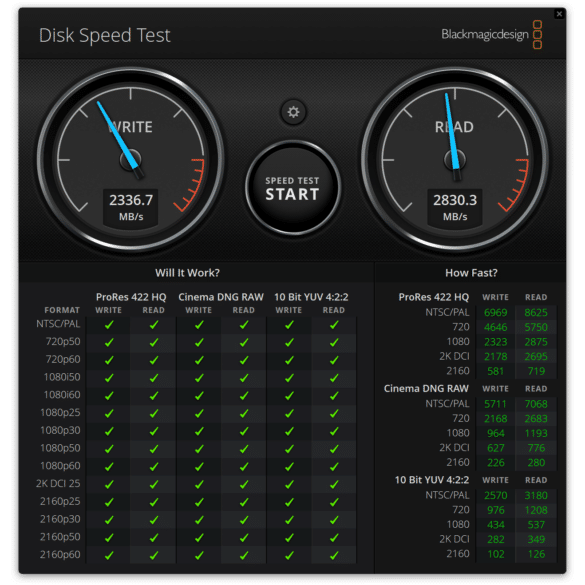Click NTSC/PAL ProRes read checkmark
The width and height of the screenshot is (585, 585).
pyautogui.click(x=153, y=325)
